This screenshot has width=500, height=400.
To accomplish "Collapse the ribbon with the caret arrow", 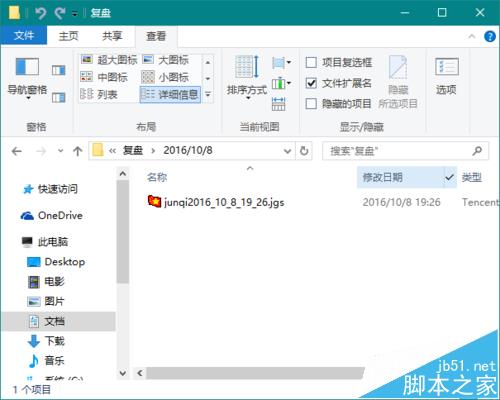I will 472,36.
